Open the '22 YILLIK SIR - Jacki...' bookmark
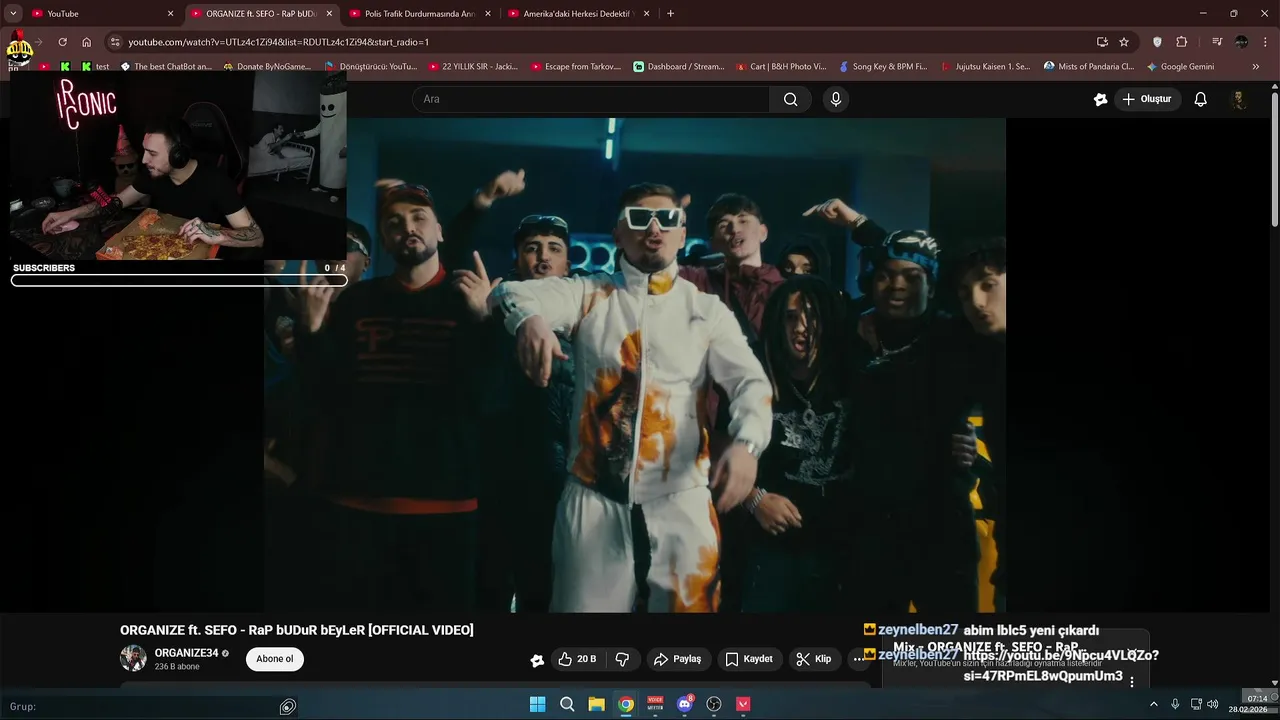Screen dimensions: 1280x720 pyautogui.click(x=473, y=67)
